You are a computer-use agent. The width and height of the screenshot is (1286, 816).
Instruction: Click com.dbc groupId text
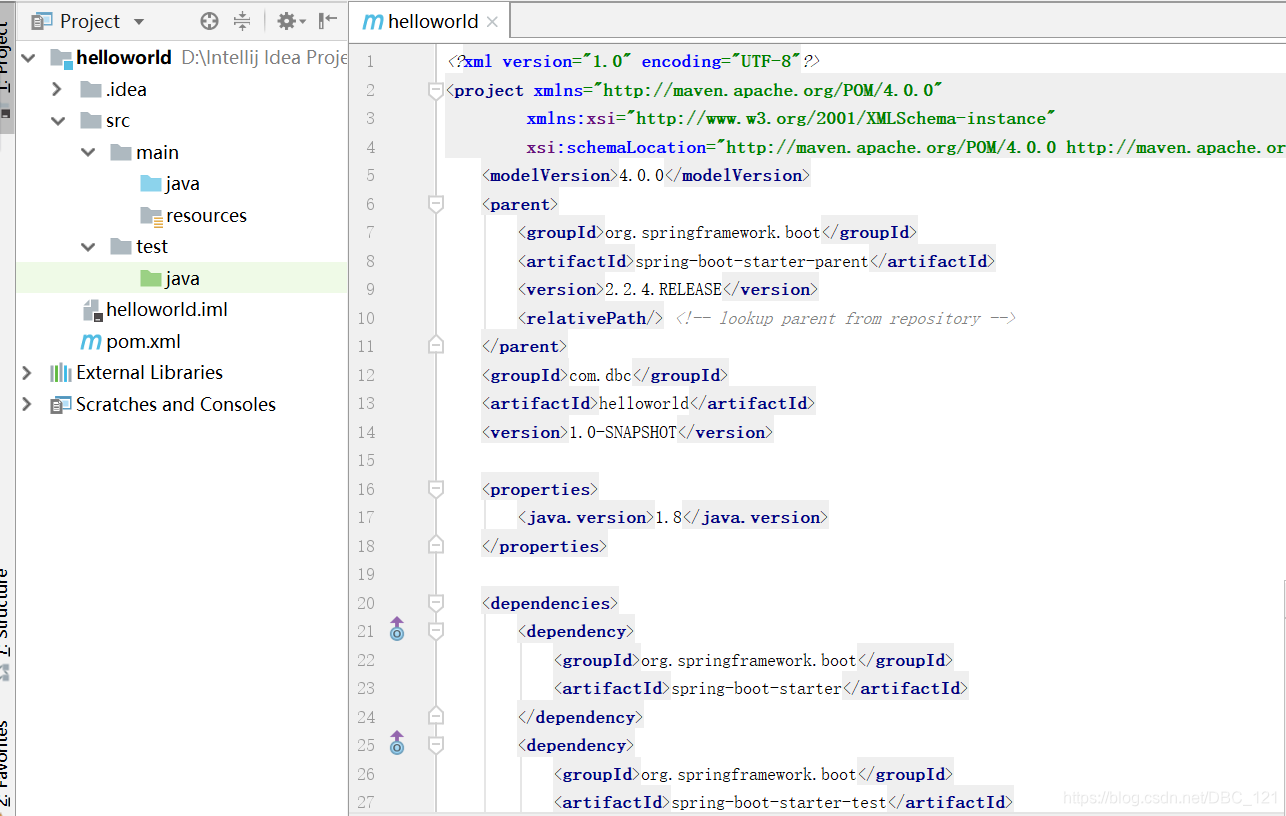pyautogui.click(x=601, y=375)
